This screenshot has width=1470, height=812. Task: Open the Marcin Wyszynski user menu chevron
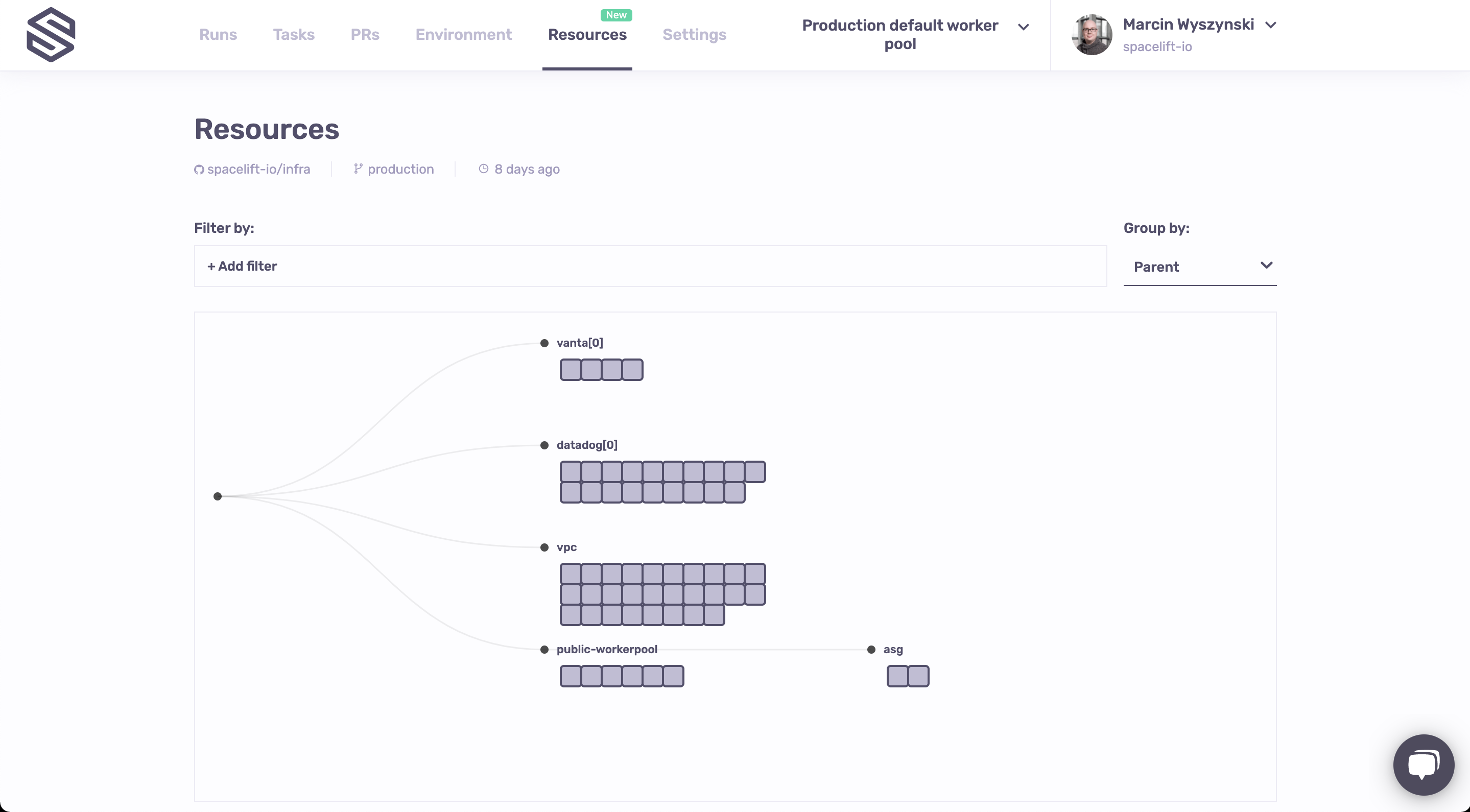(x=1271, y=25)
